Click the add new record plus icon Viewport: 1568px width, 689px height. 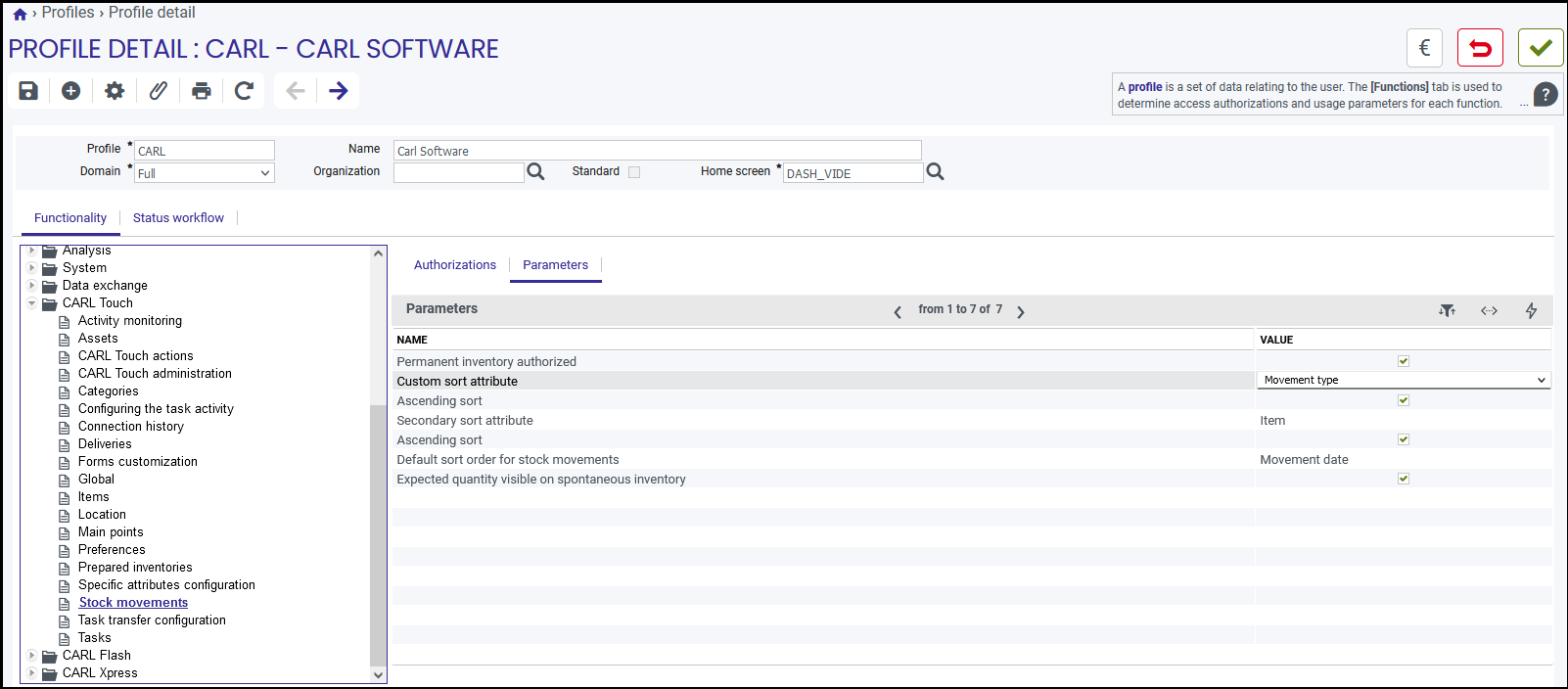[x=71, y=91]
